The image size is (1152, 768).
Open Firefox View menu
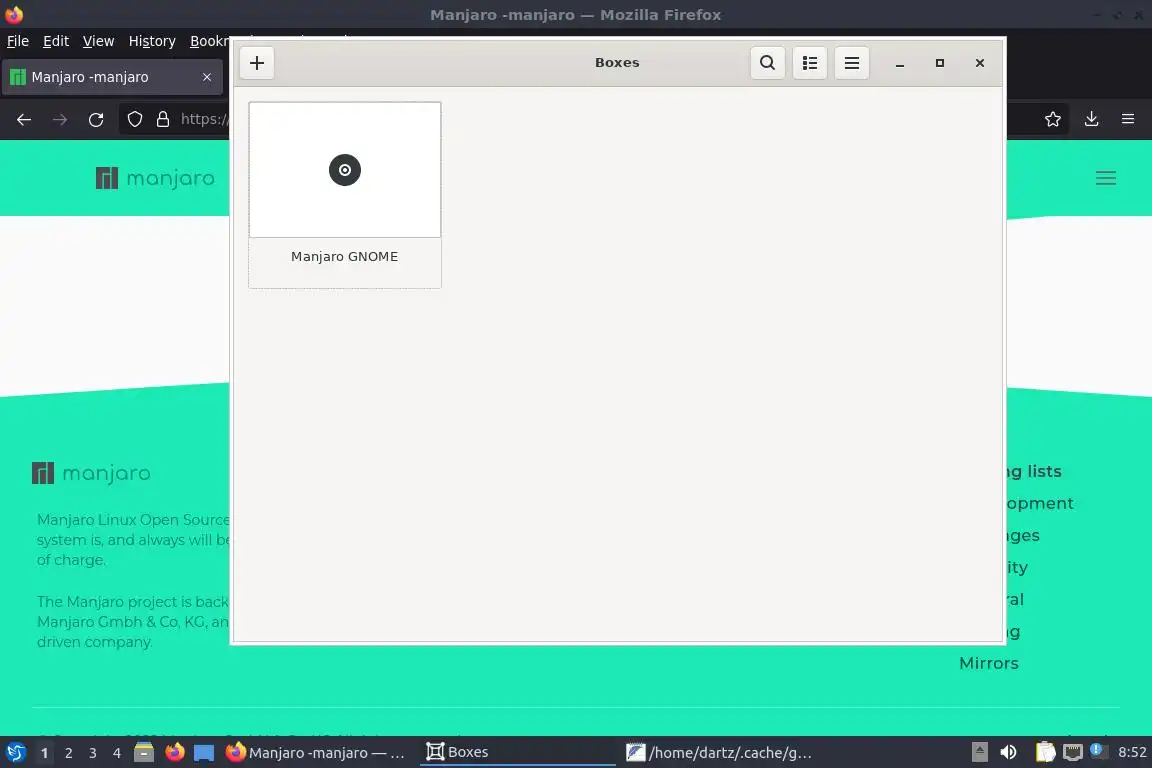98,41
